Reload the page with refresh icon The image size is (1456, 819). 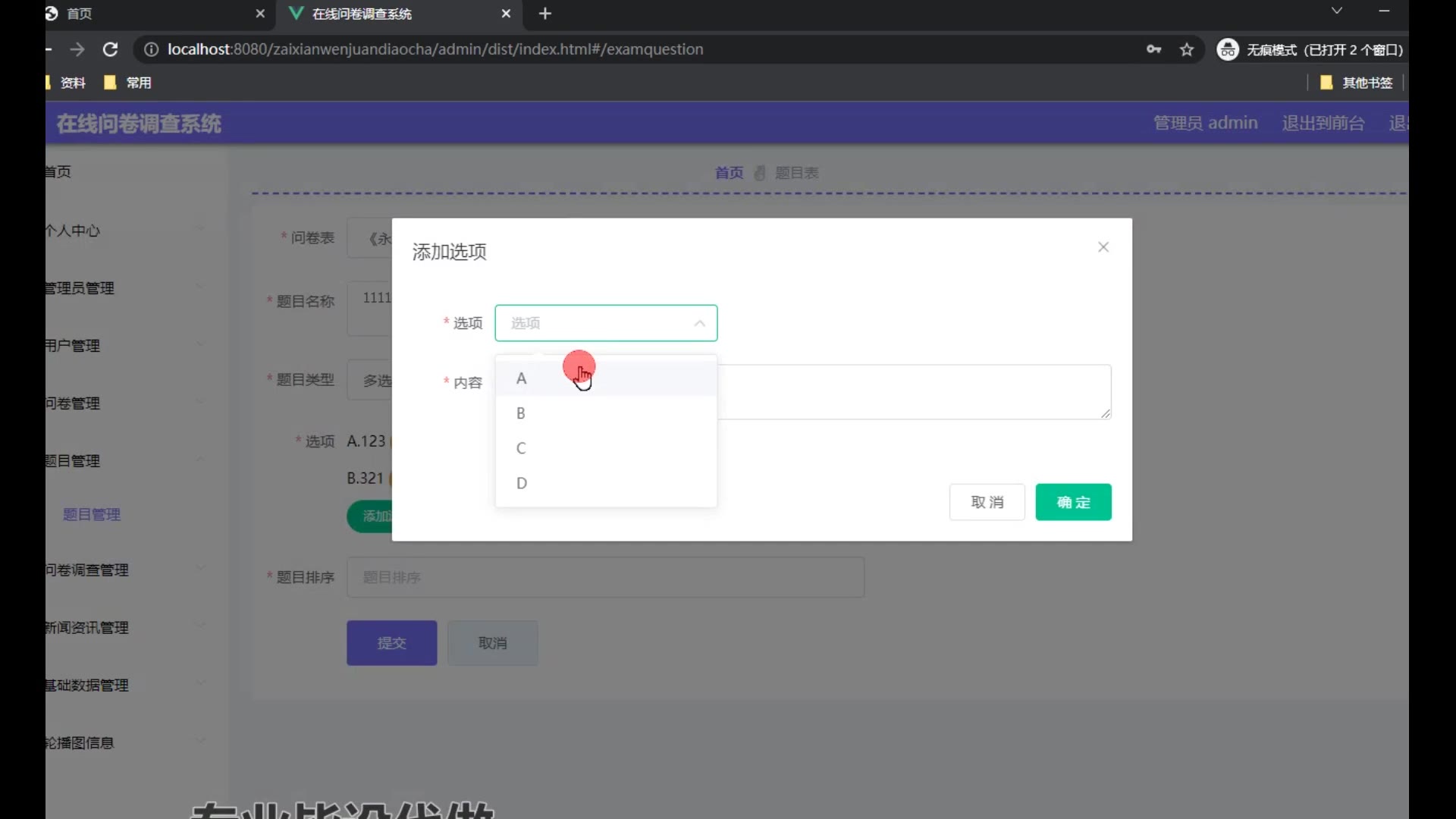(x=110, y=49)
